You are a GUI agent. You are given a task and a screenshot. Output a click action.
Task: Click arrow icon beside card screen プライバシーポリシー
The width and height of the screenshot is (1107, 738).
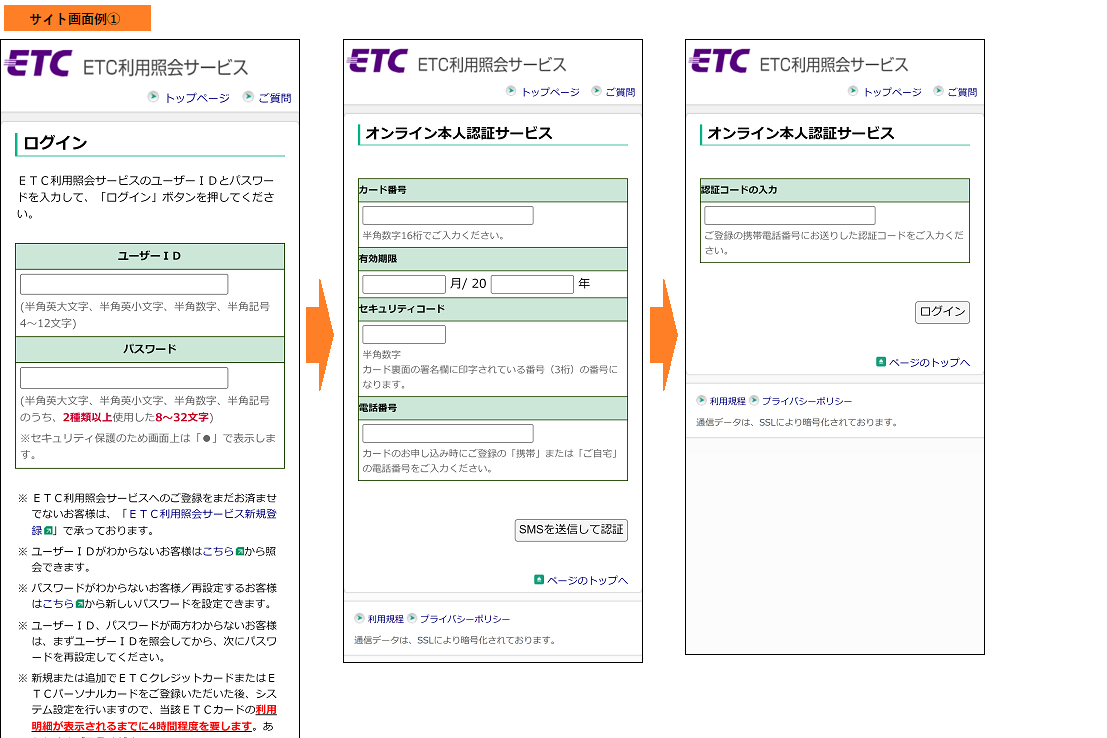pyautogui.click(x=412, y=618)
